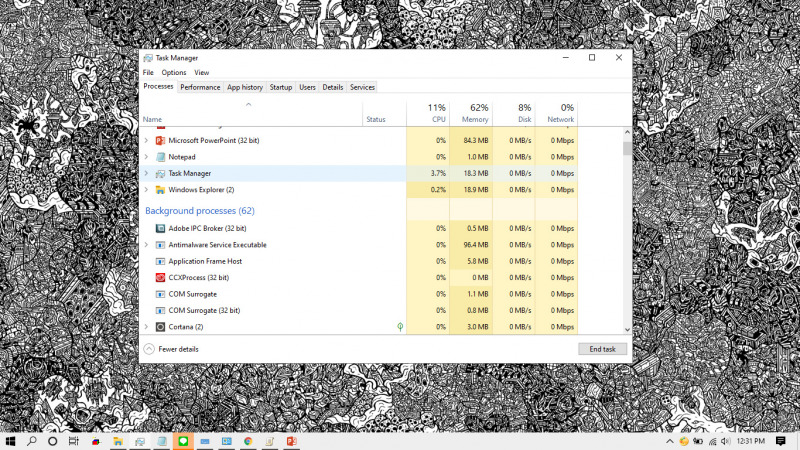Click the sort arrow above the Name column
This screenshot has height=450, width=800.
248,105
